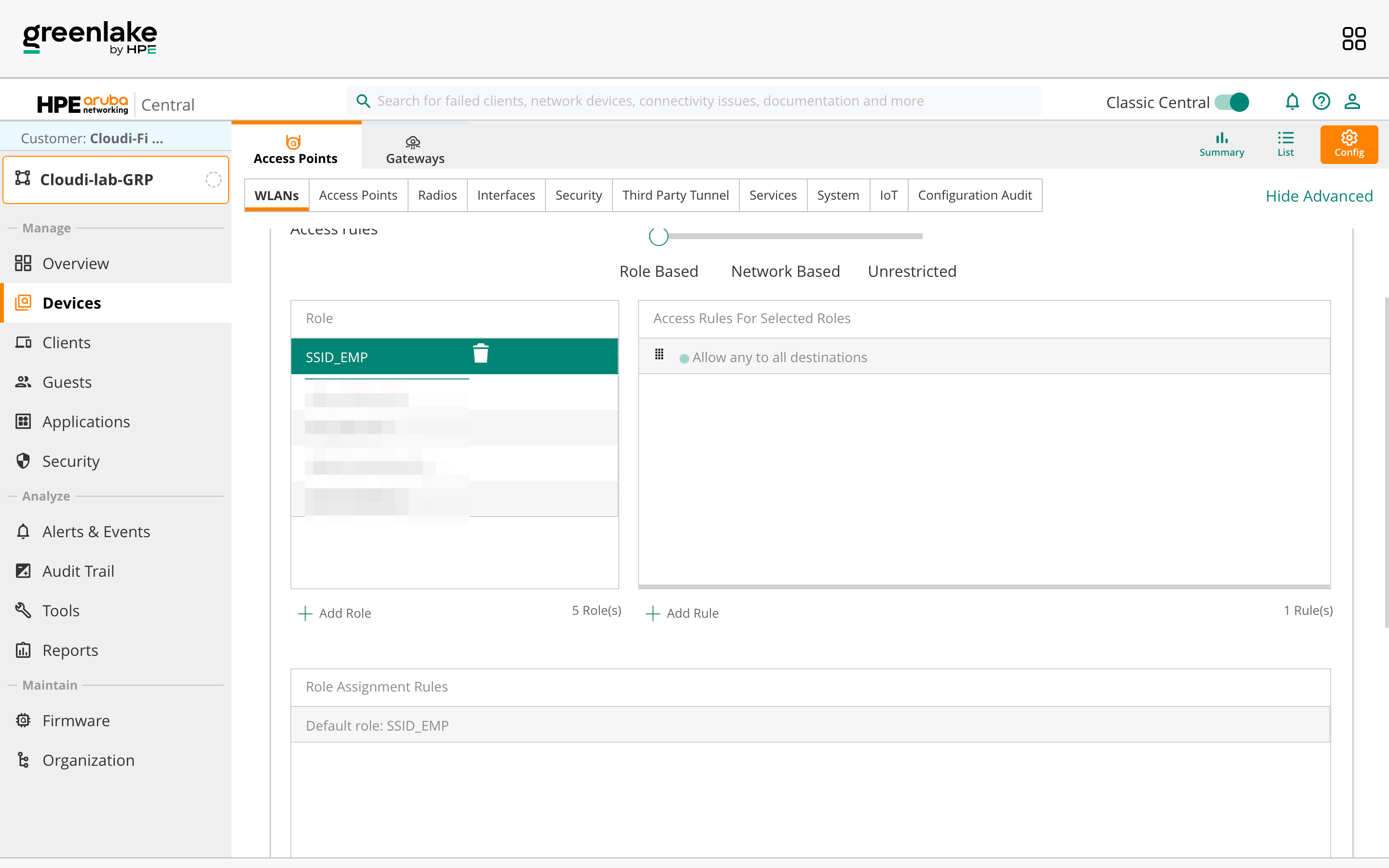The height and width of the screenshot is (868, 1389).
Task: Click the Access rules slider handle
Action: (658, 236)
